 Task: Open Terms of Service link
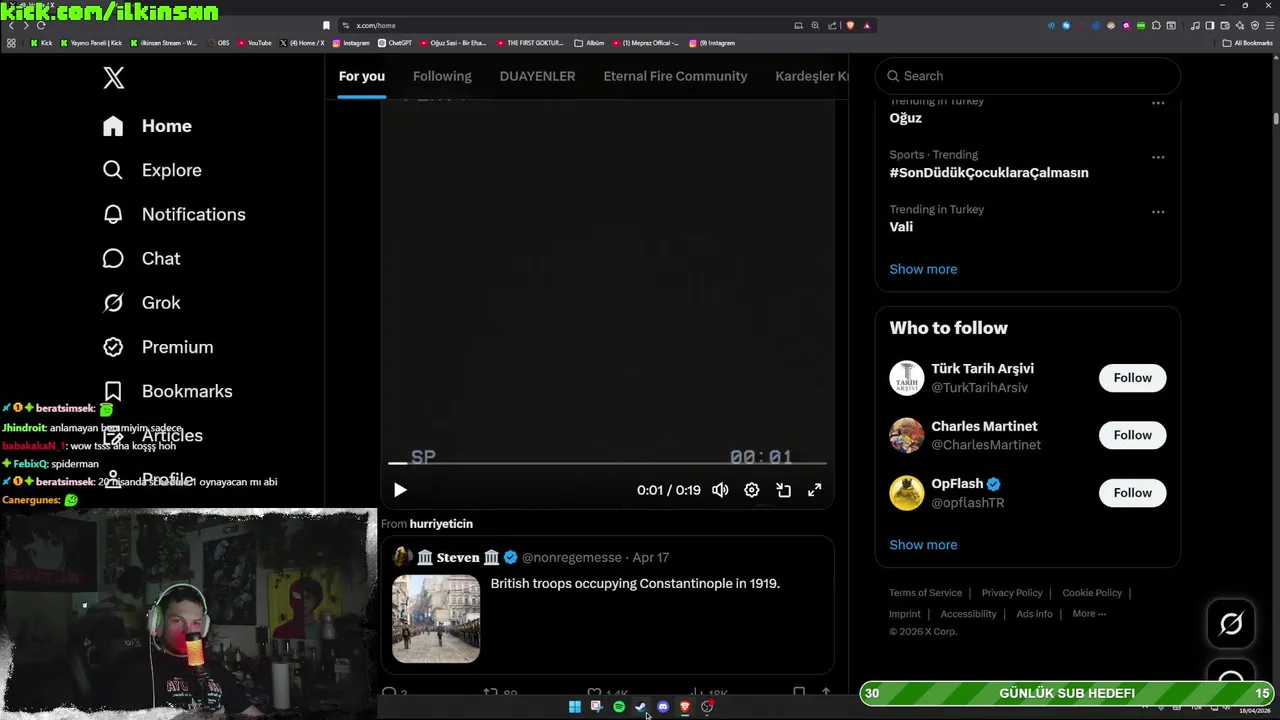(925, 593)
